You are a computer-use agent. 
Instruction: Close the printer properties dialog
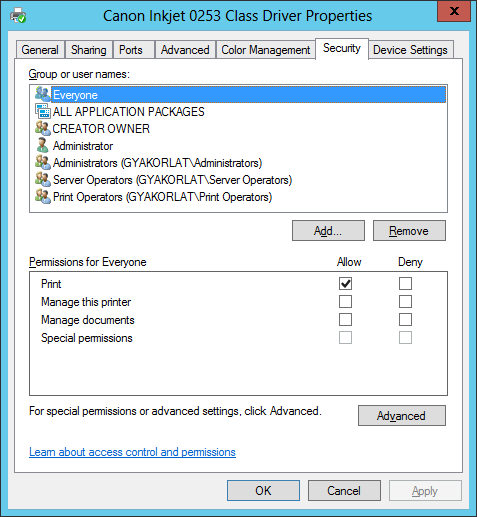(454, 11)
